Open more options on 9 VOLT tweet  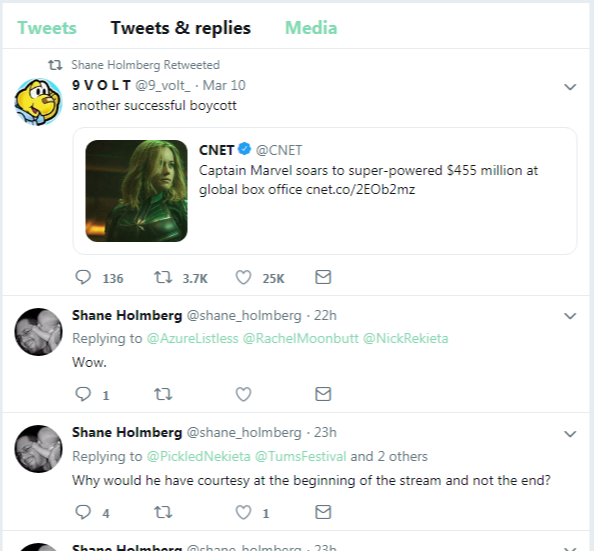(570, 87)
